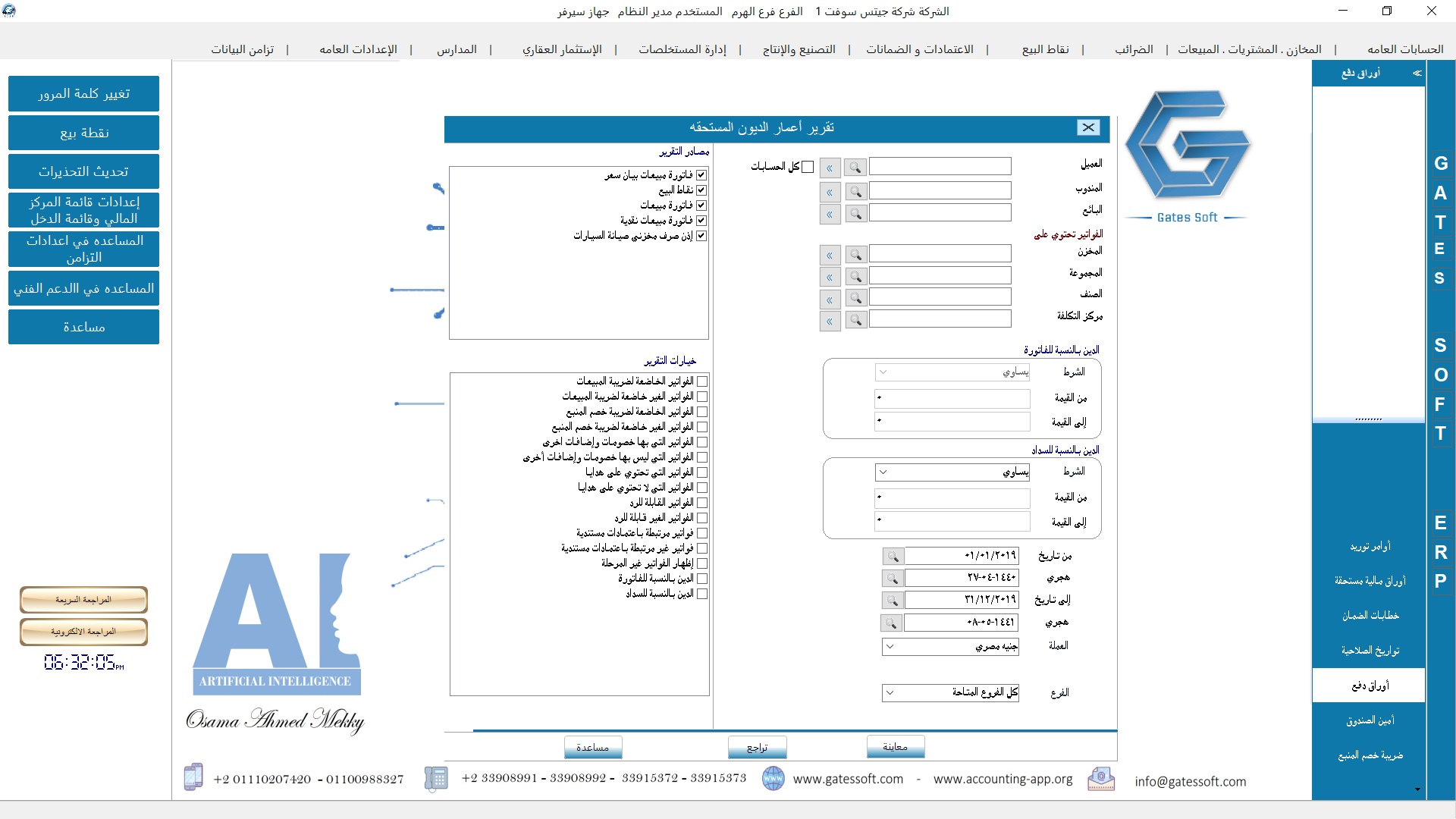Enable الفواتير القابلة للرد option

click(x=702, y=502)
